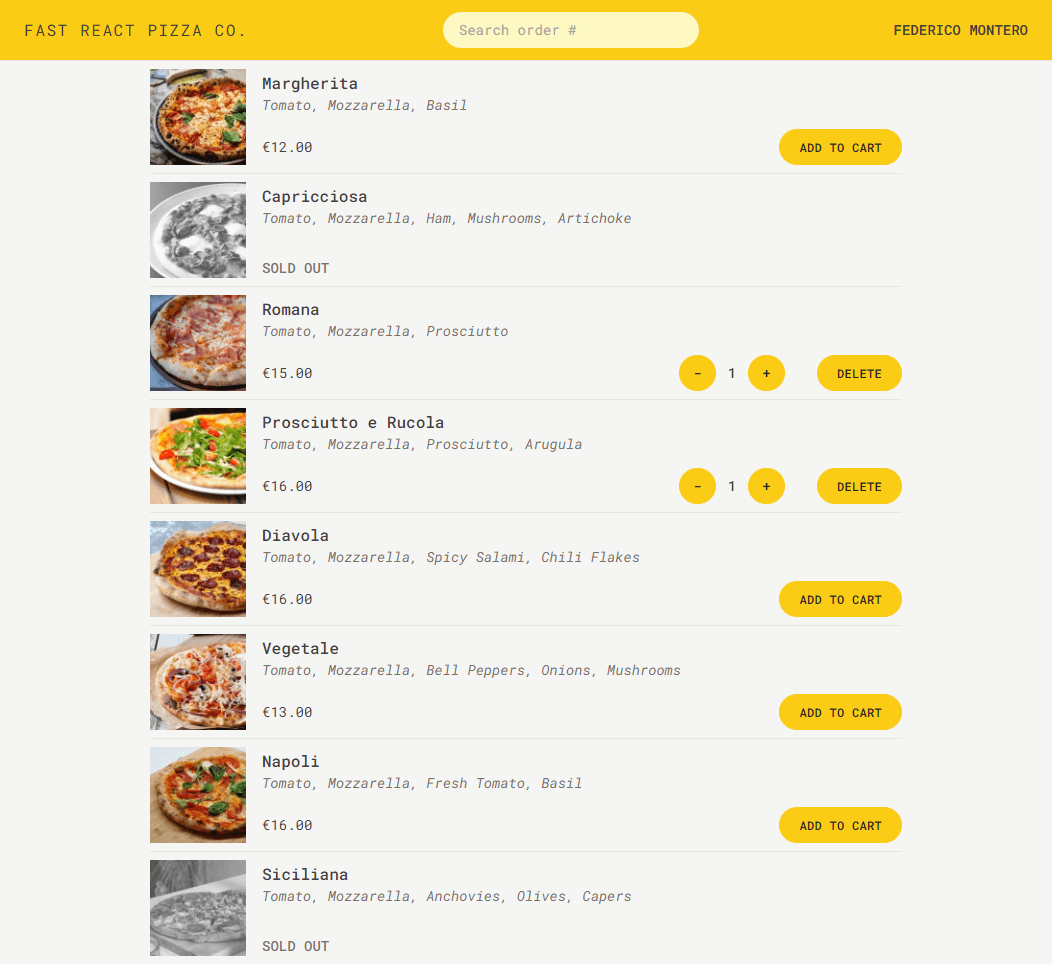
Task: Decrease Prosciutto e Rucola quantity
Action: point(697,486)
